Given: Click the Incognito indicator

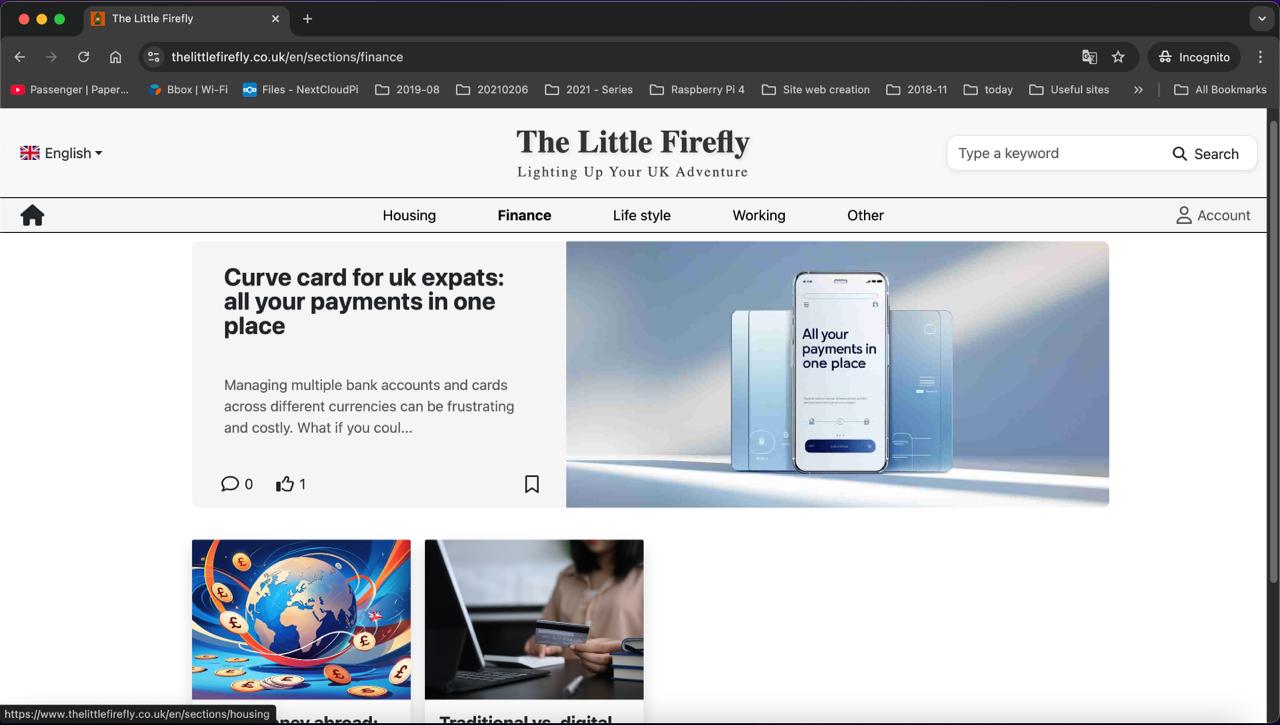Looking at the screenshot, I should coord(1194,57).
